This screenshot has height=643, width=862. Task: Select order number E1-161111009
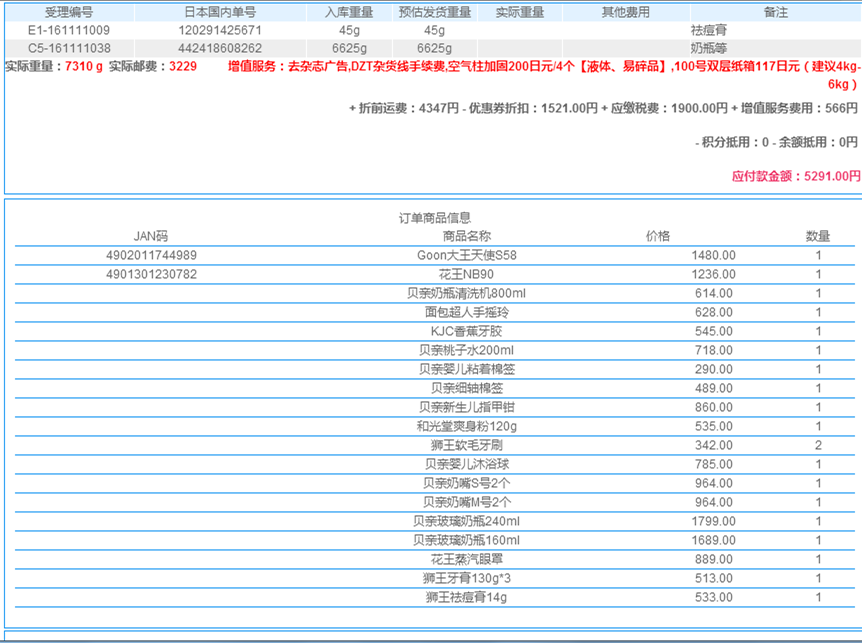[x=69, y=30]
